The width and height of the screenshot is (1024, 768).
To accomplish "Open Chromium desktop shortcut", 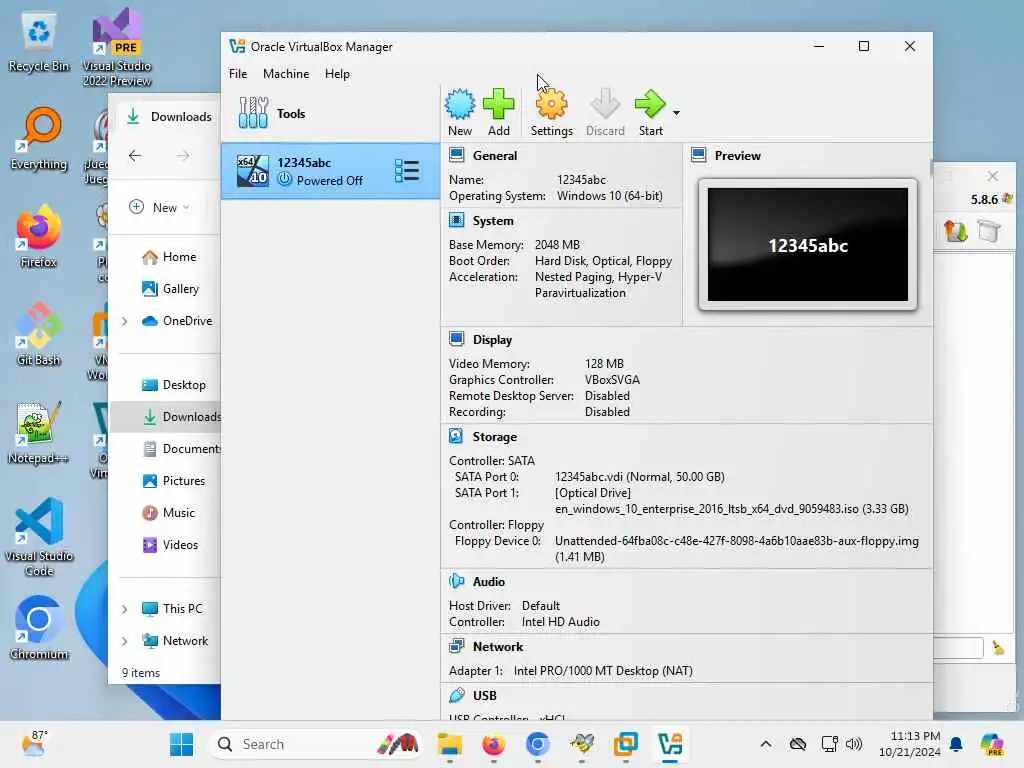I will coord(39,628).
